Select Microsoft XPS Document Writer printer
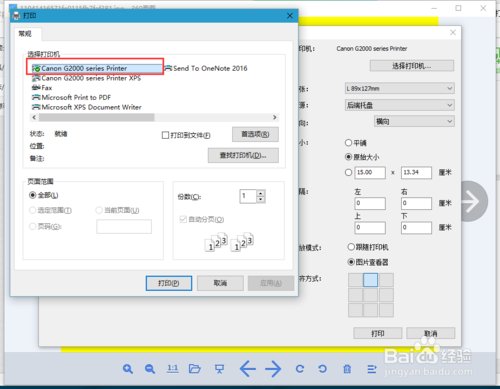 coord(86,107)
